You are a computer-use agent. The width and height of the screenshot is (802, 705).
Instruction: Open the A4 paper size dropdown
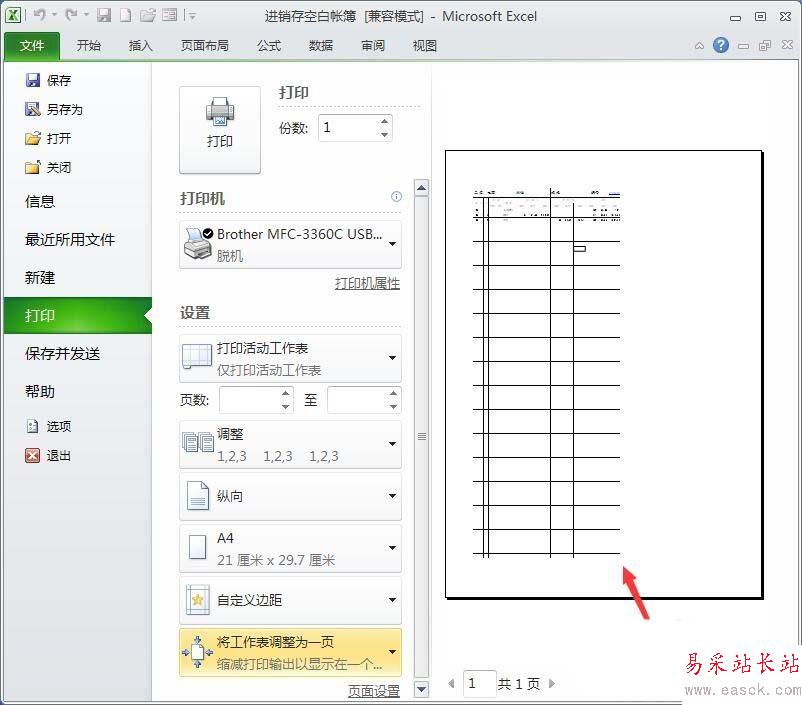290,548
